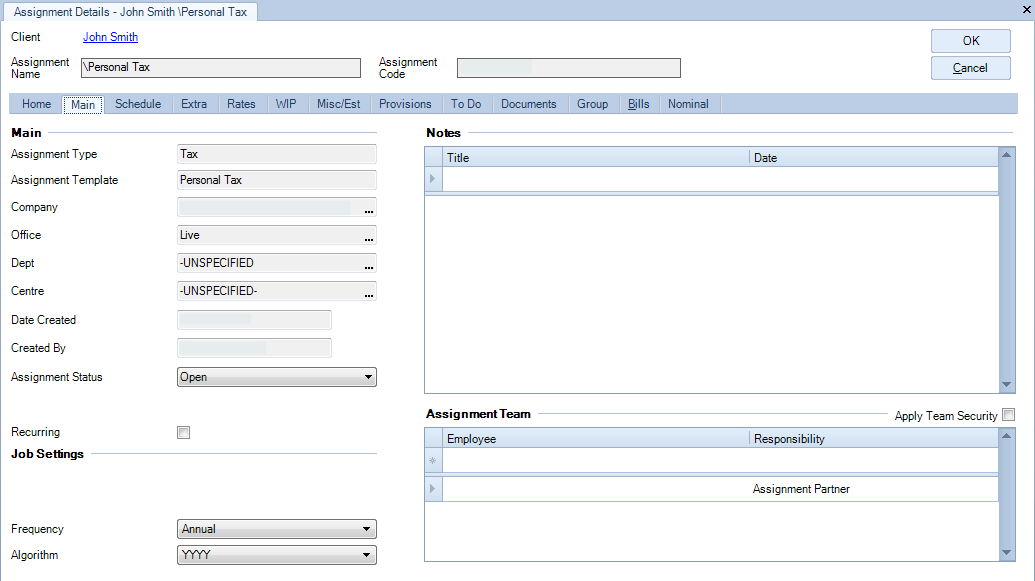Switch to the Schedule tab
Viewport: 1035px width, 581px height.
(138, 104)
